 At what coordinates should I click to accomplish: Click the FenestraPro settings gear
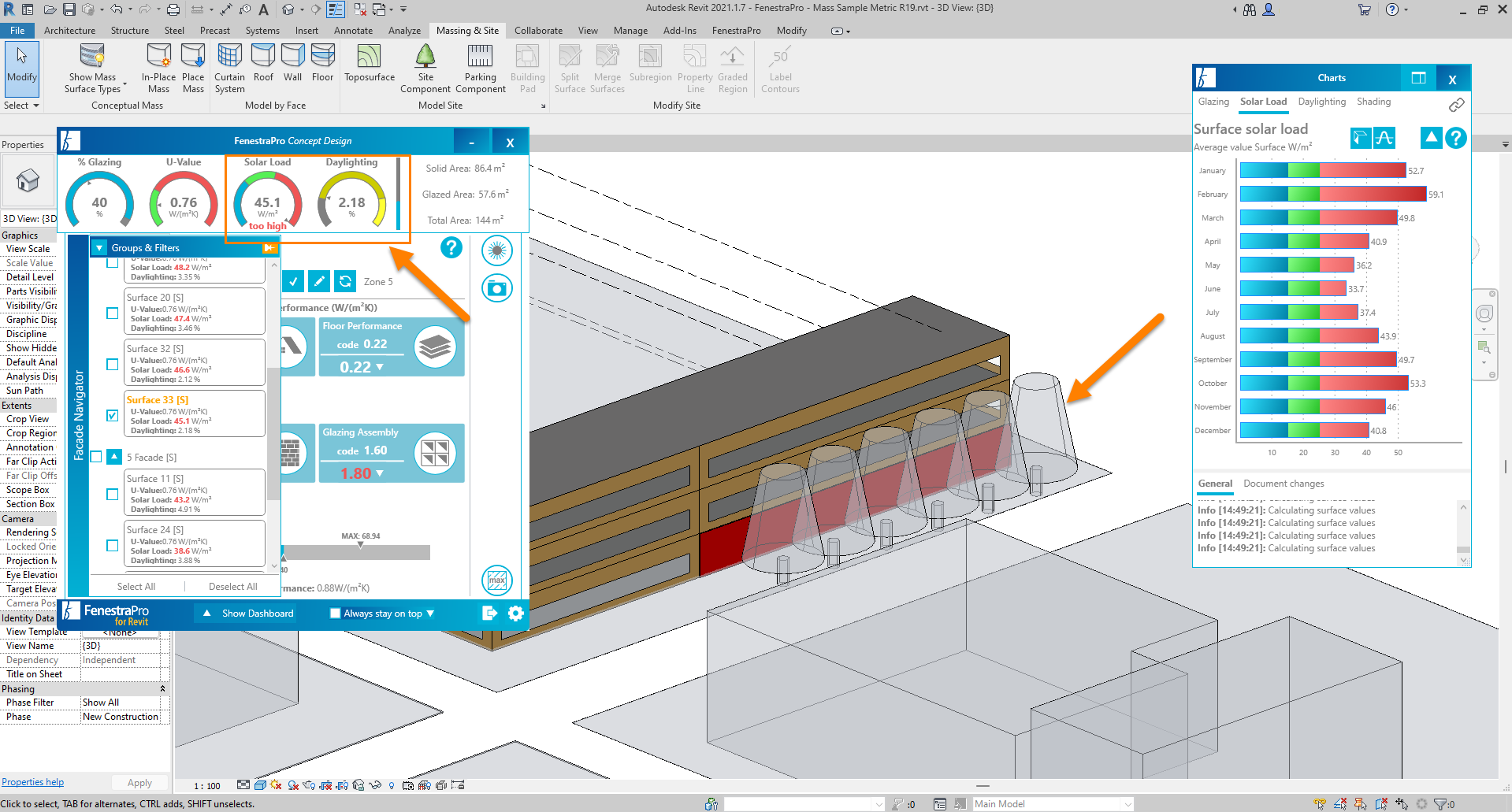tap(516, 614)
